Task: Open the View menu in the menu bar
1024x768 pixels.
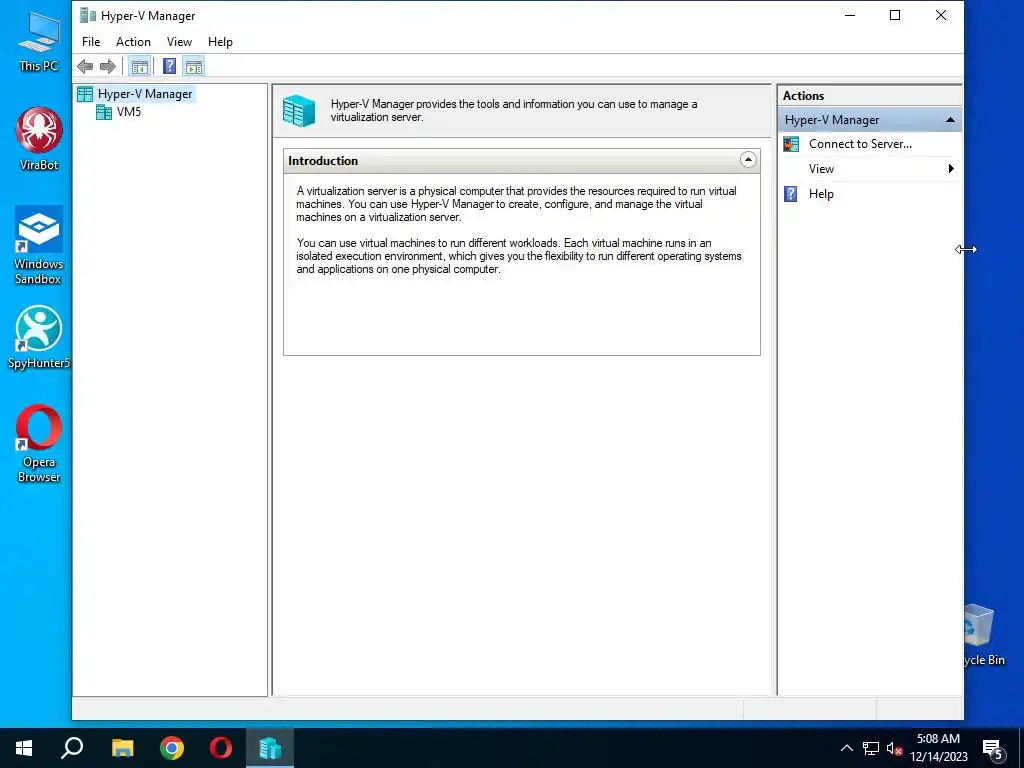Action: coord(179,42)
